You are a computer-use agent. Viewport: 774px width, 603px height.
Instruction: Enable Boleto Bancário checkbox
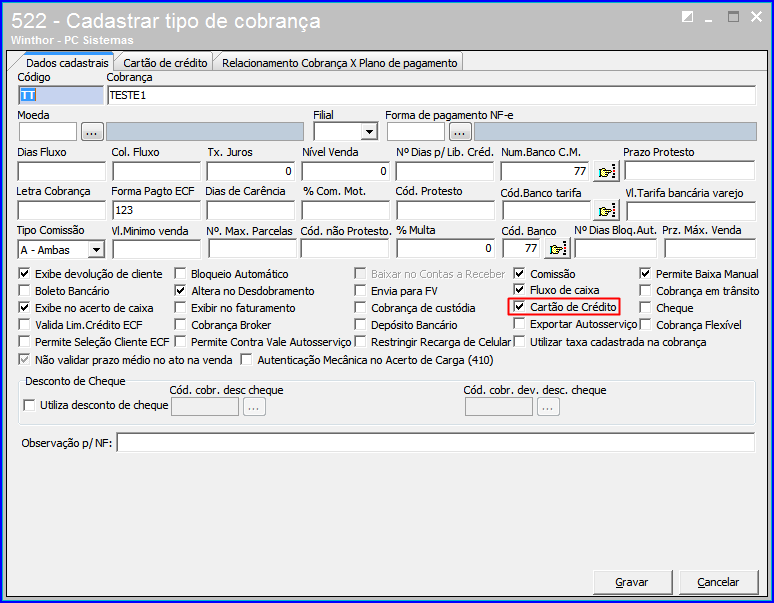pyautogui.click(x=24, y=290)
